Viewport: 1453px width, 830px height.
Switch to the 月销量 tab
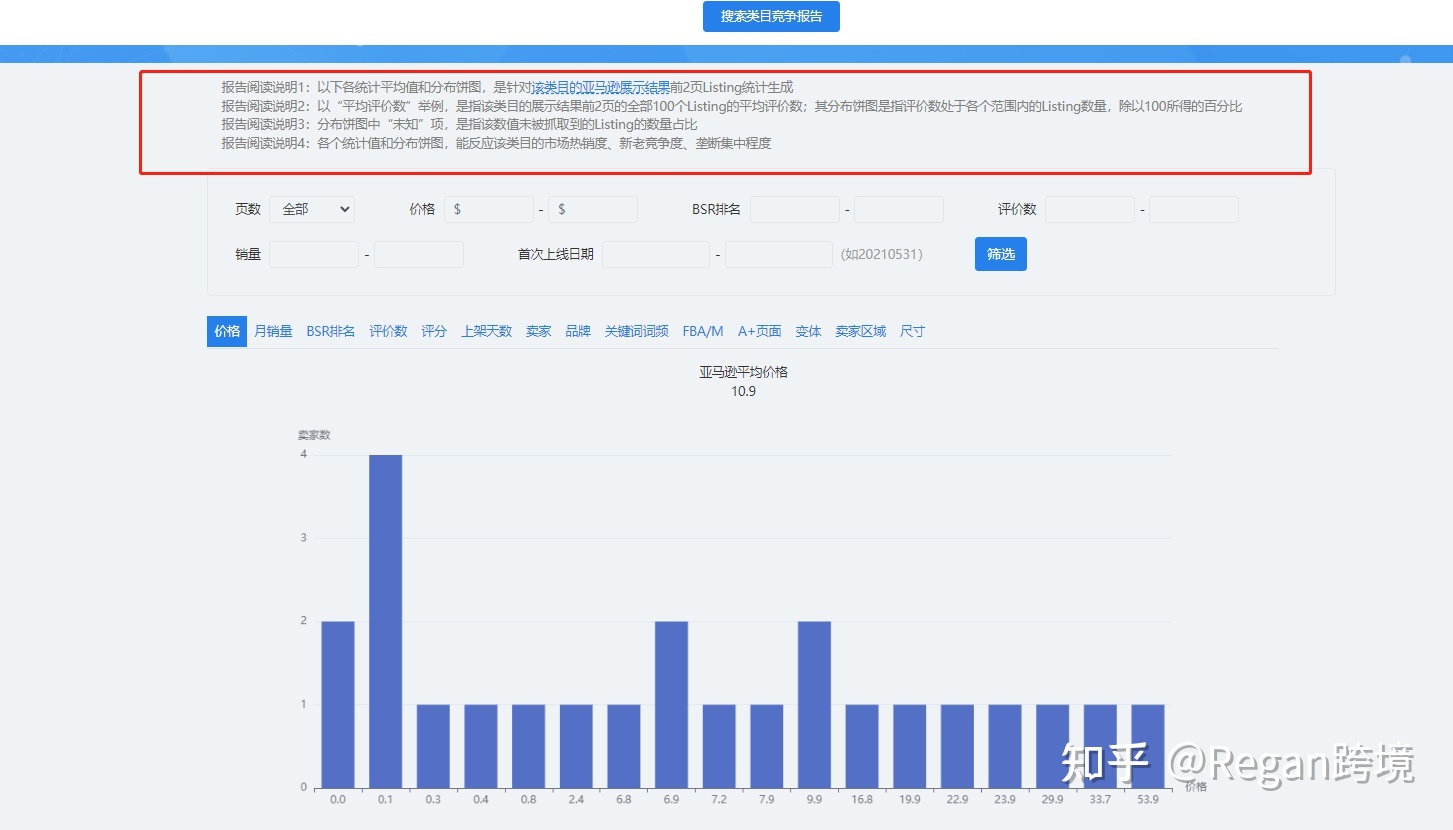pyautogui.click(x=273, y=331)
